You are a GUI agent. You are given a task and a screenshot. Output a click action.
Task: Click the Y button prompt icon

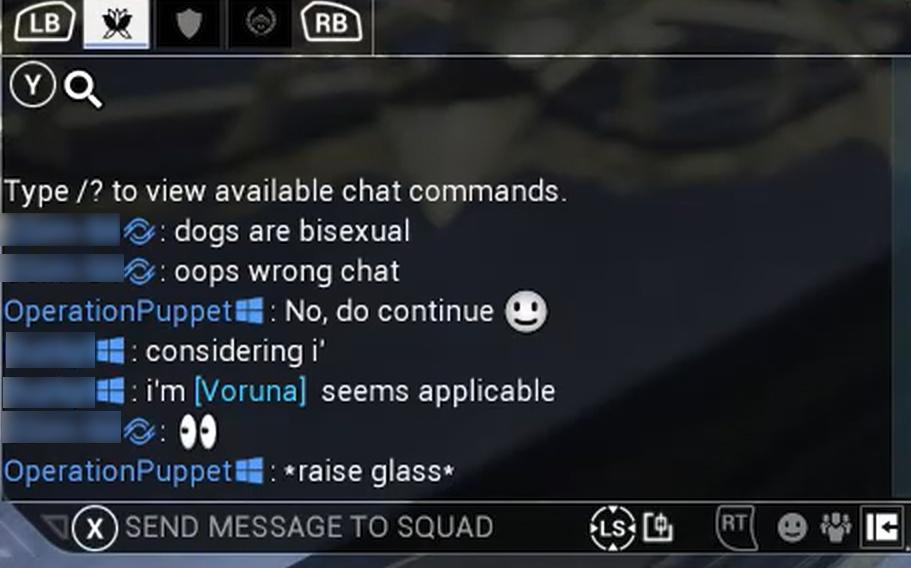(33, 85)
